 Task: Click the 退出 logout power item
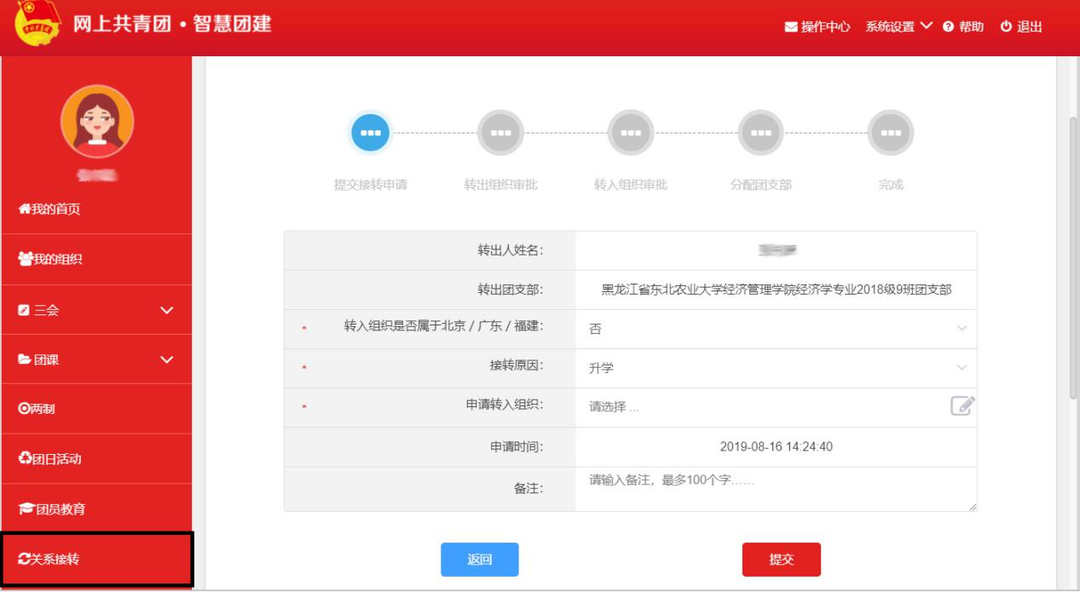[x=1021, y=27]
